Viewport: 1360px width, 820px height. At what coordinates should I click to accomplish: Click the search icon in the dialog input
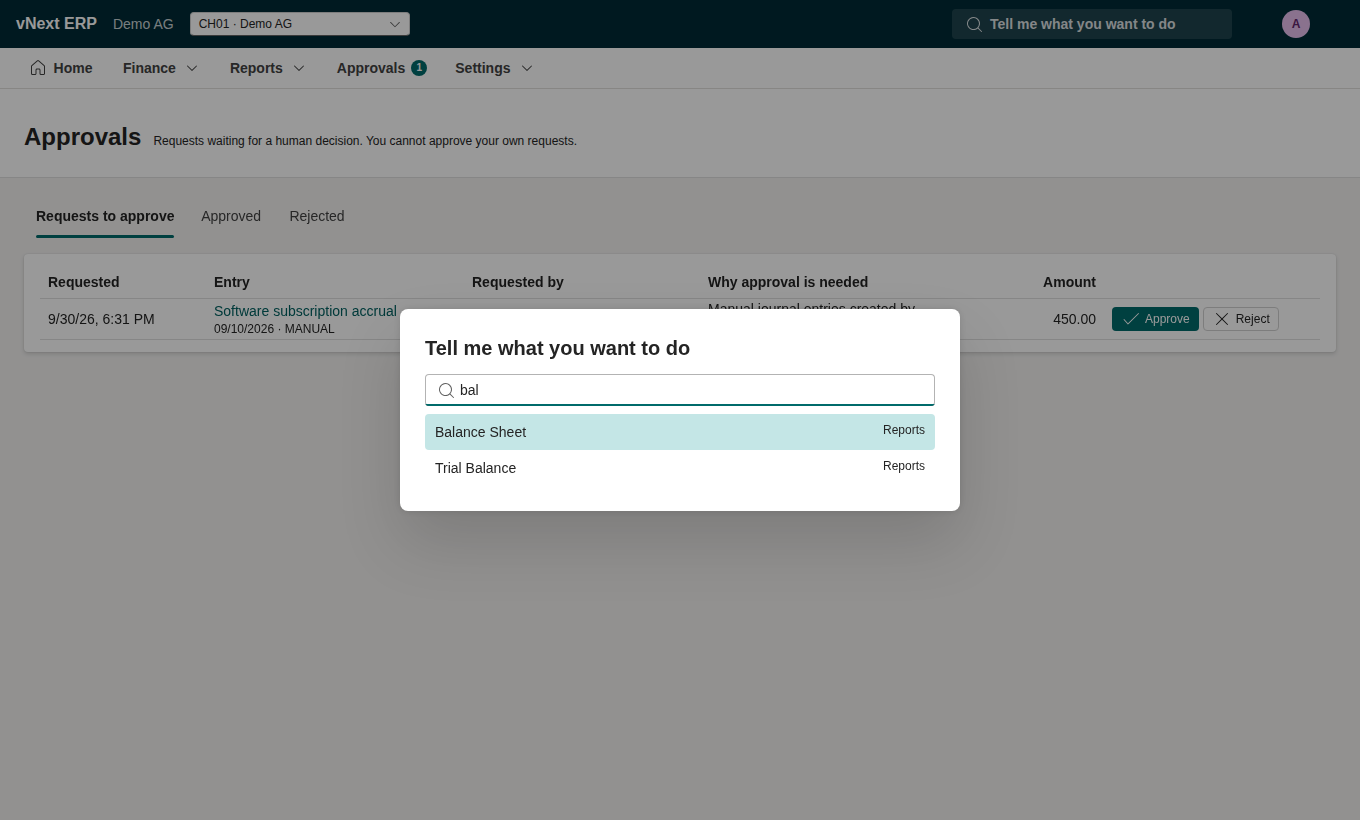[x=447, y=390]
